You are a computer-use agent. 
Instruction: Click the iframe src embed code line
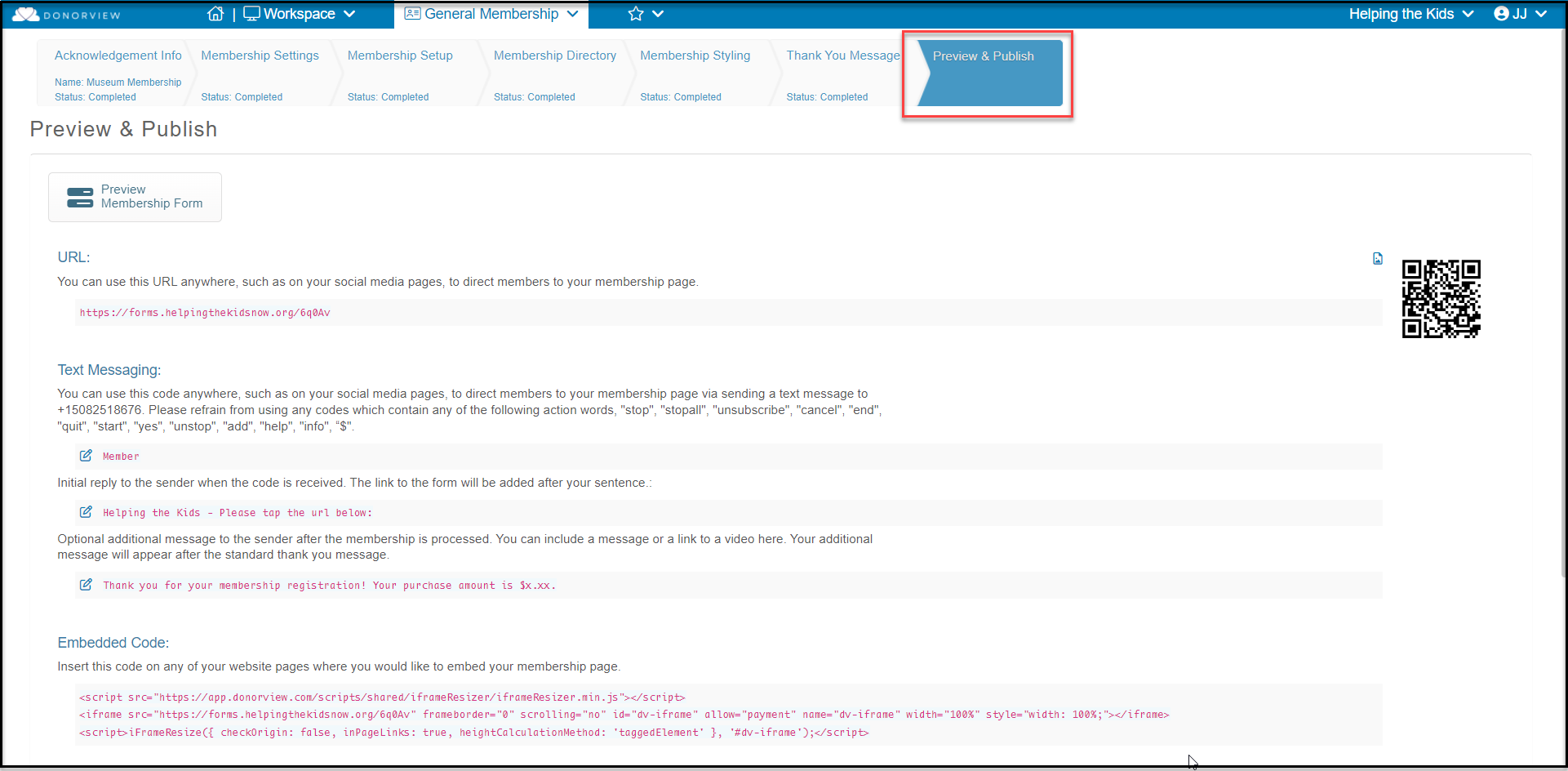(624, 715)
